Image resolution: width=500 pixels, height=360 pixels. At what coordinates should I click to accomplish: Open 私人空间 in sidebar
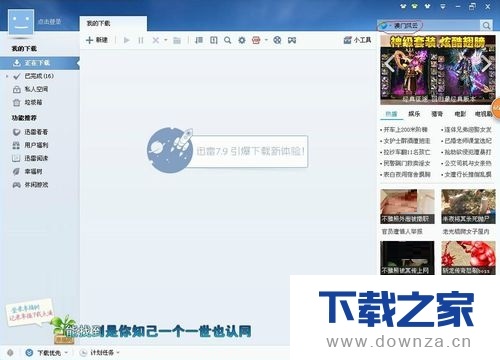tap(36, 89)
